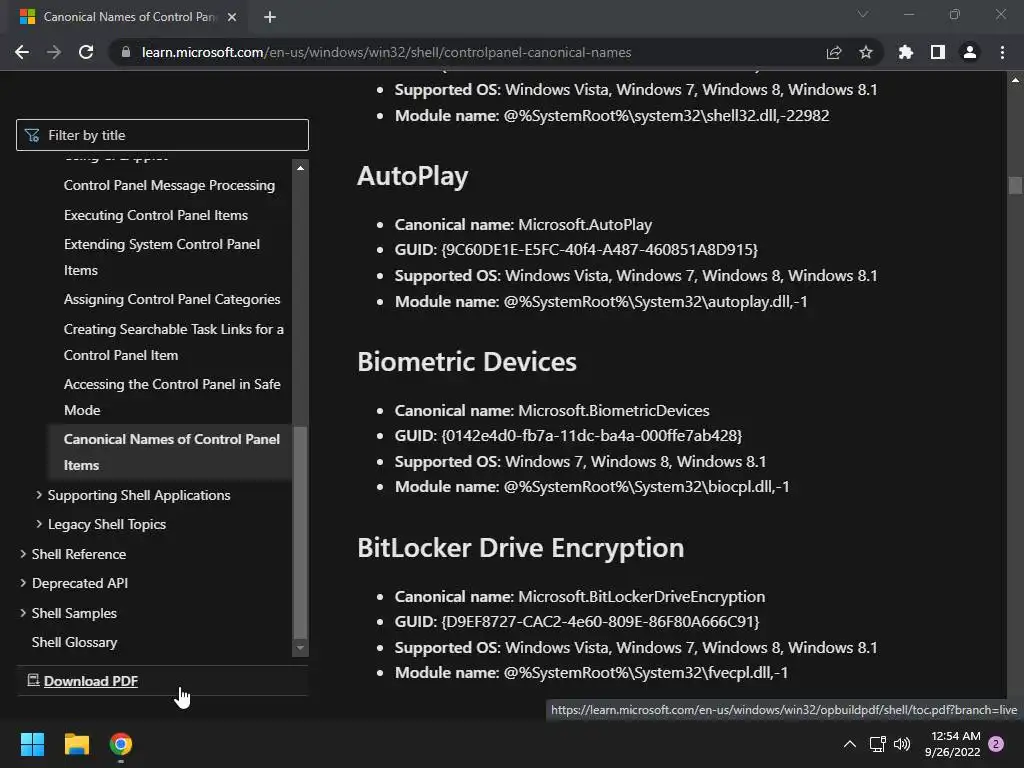Expand the Deprecated API node
Image resolution: width=1024 pixels, height=768 pixels.
[23, 583]
